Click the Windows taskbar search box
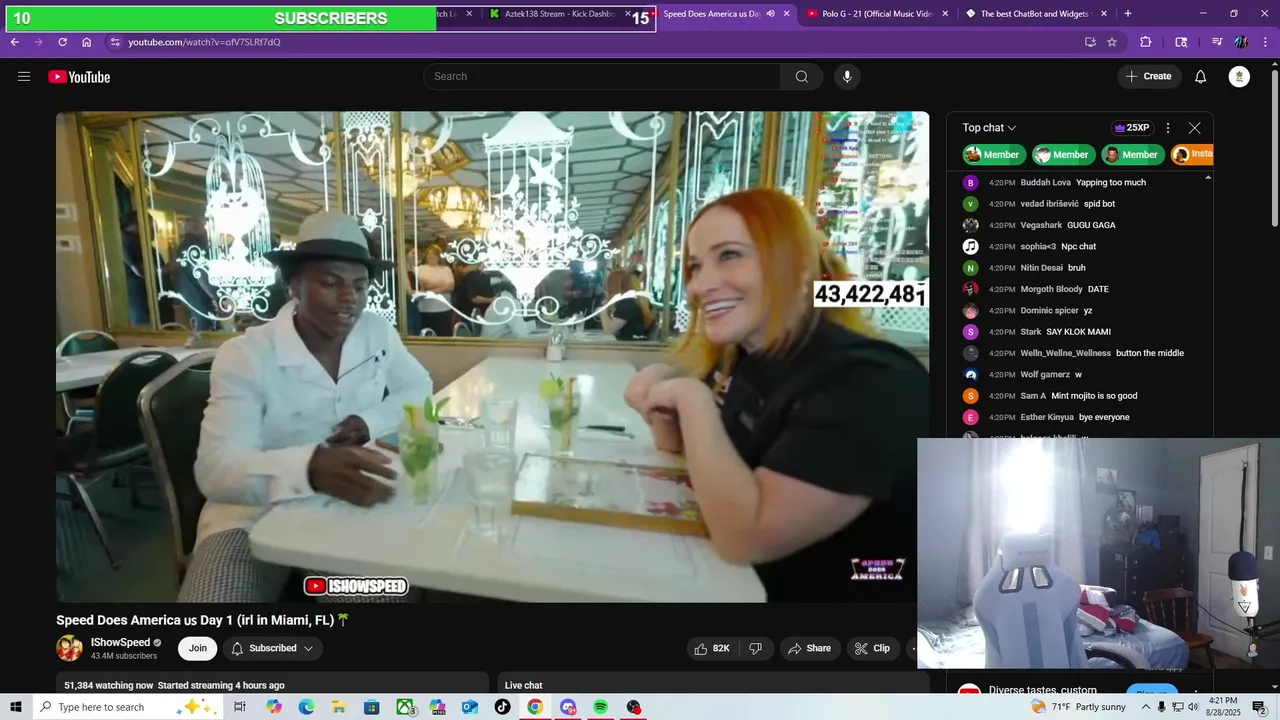Viewport: 1280px width, 720px height. click(128, 707)
